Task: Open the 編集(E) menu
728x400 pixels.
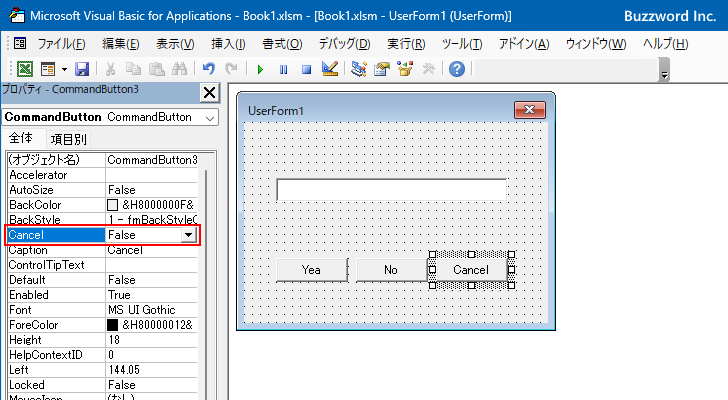Action: click(x=121, y=44)
